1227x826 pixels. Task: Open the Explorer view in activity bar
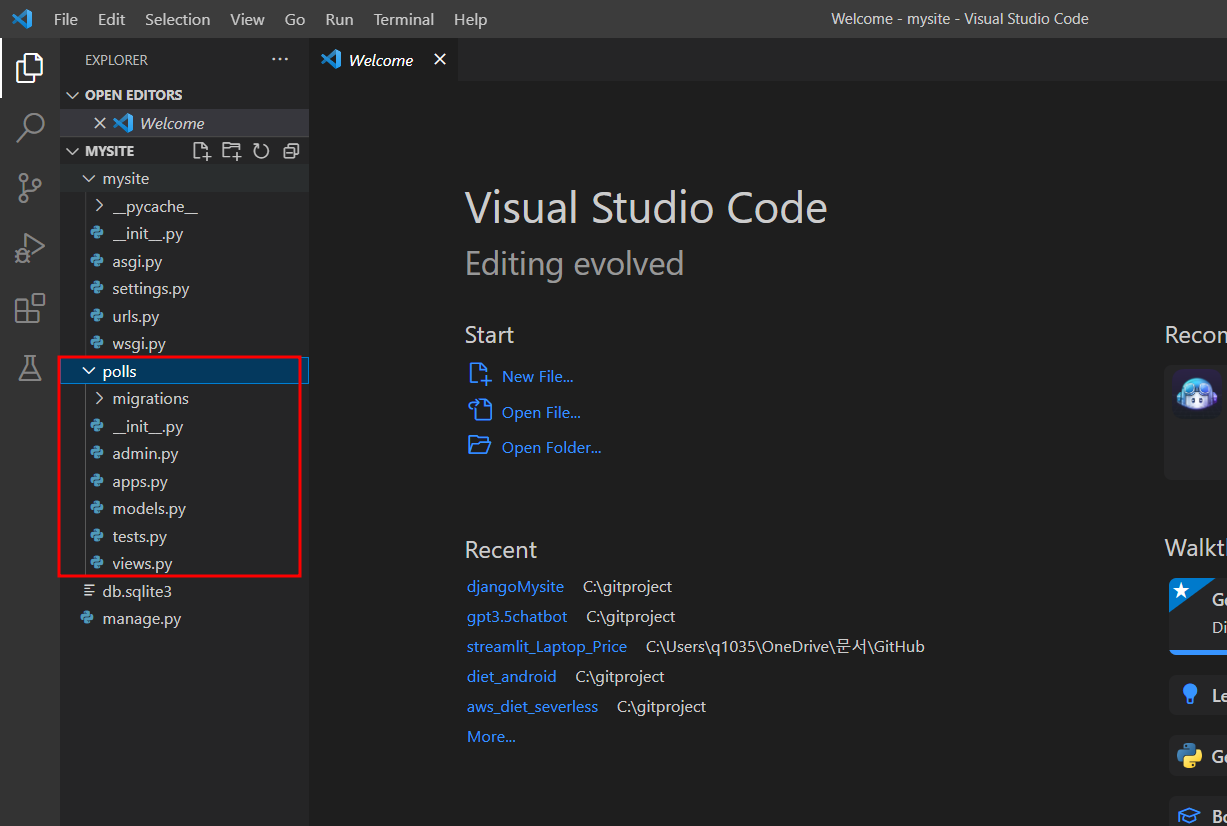pos(30,68)
